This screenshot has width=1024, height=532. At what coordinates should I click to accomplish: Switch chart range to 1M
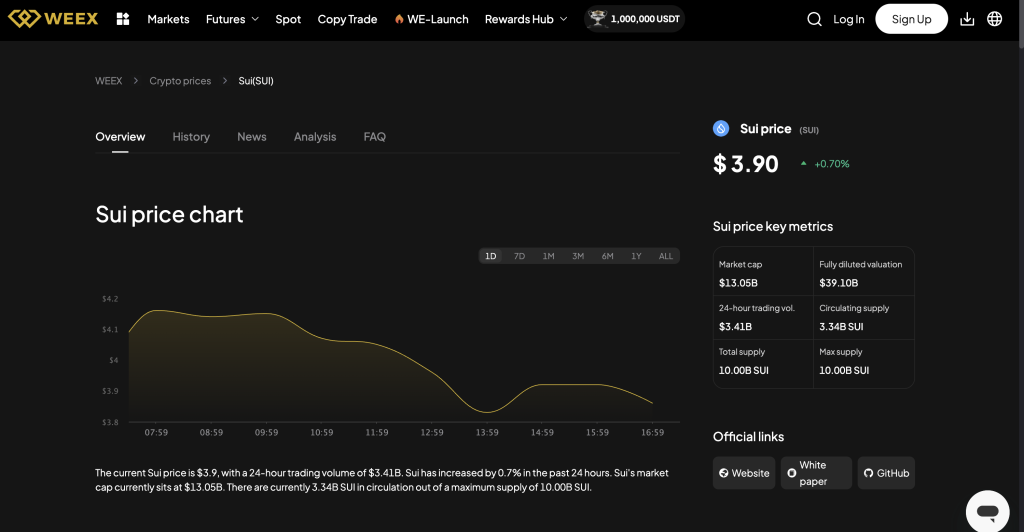click(548, 256)
